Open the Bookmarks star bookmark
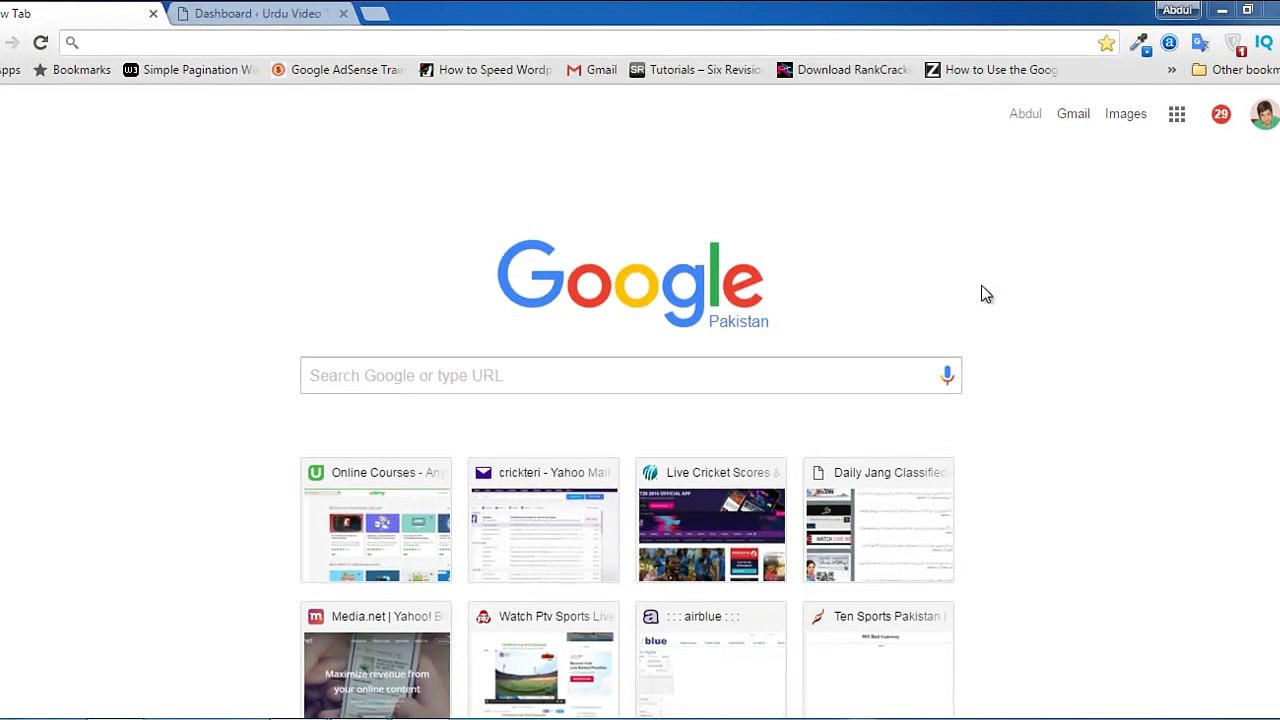 coord(72,70)
